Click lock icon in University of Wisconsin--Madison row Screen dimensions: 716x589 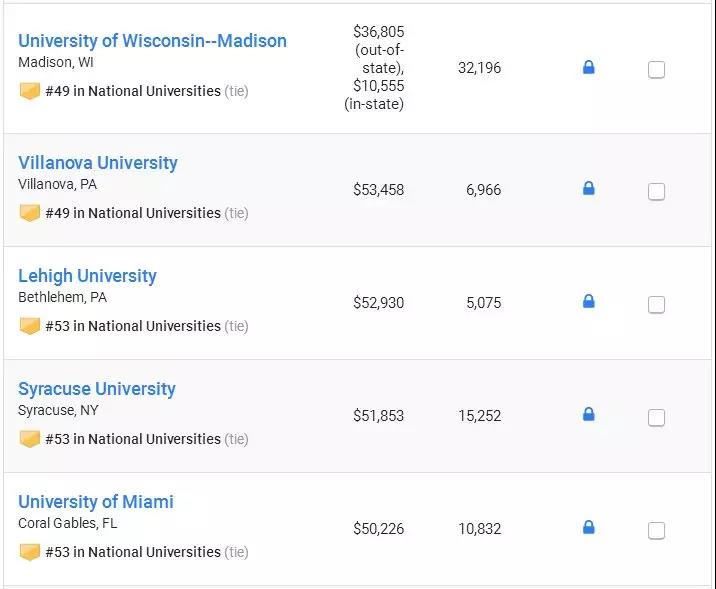pyautogui.click(x=588, y=68)
